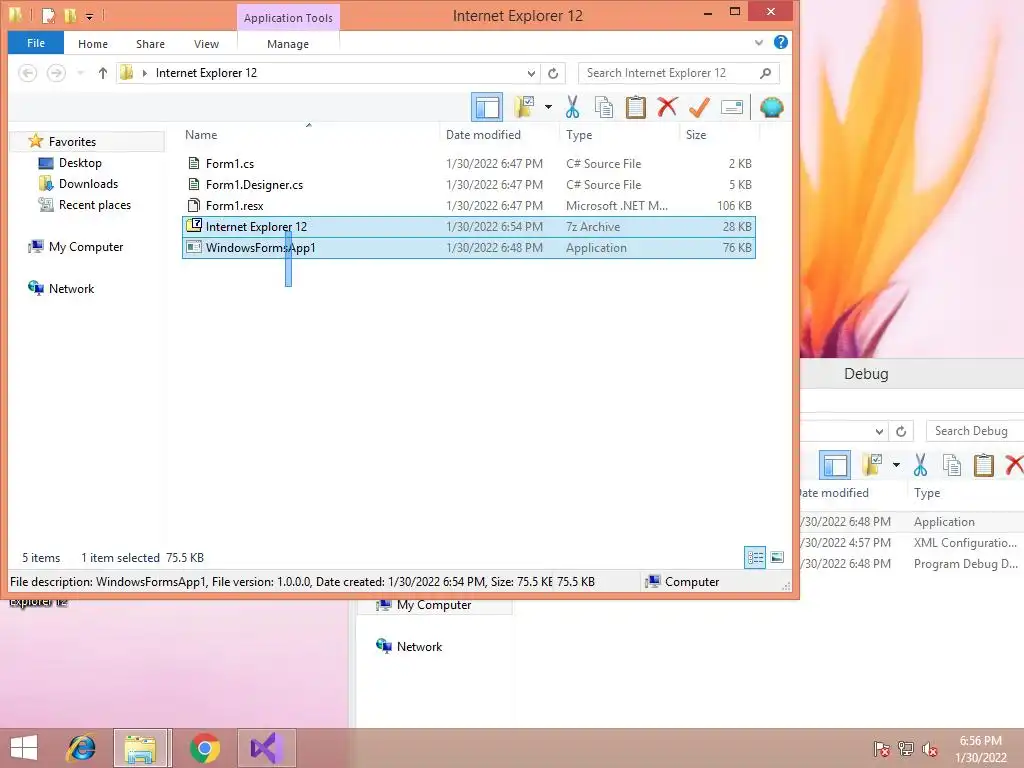The image size is (1024, 768).
Task: Select Network in front window navigation
Action: [71, 289]
